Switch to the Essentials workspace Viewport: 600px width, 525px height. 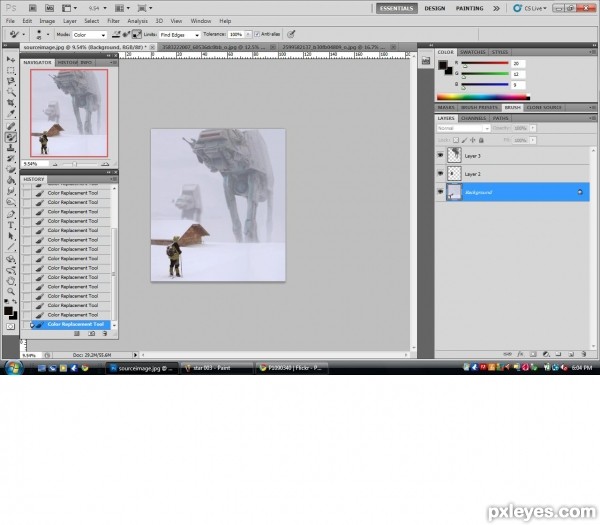pyautogui.click(x=396, y=8)
